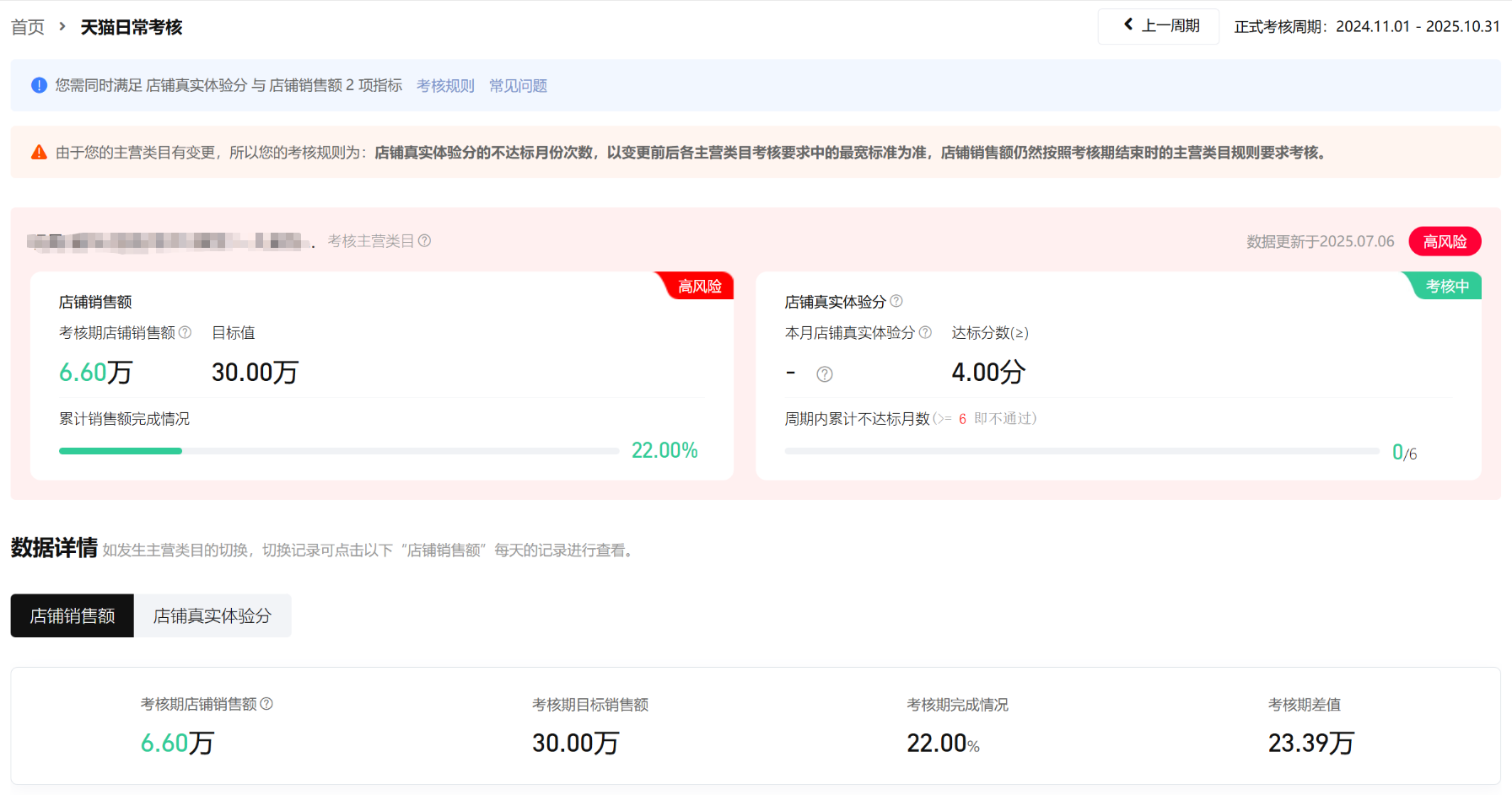This screenshot has height=795, width=1512.
Task: Switch to the 店铺真实体验分 tab
Action: (213, 616)
